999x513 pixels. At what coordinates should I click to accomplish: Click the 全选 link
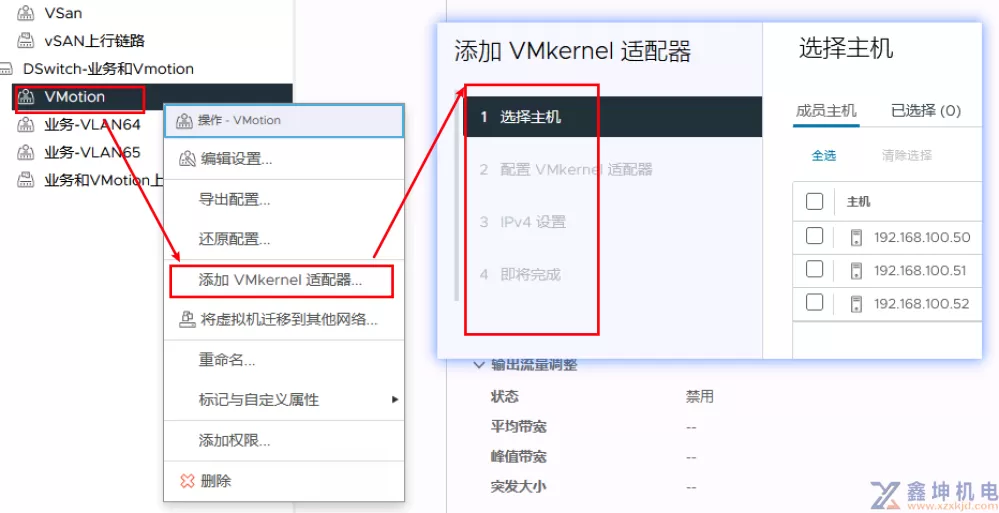tap(824, 155)
